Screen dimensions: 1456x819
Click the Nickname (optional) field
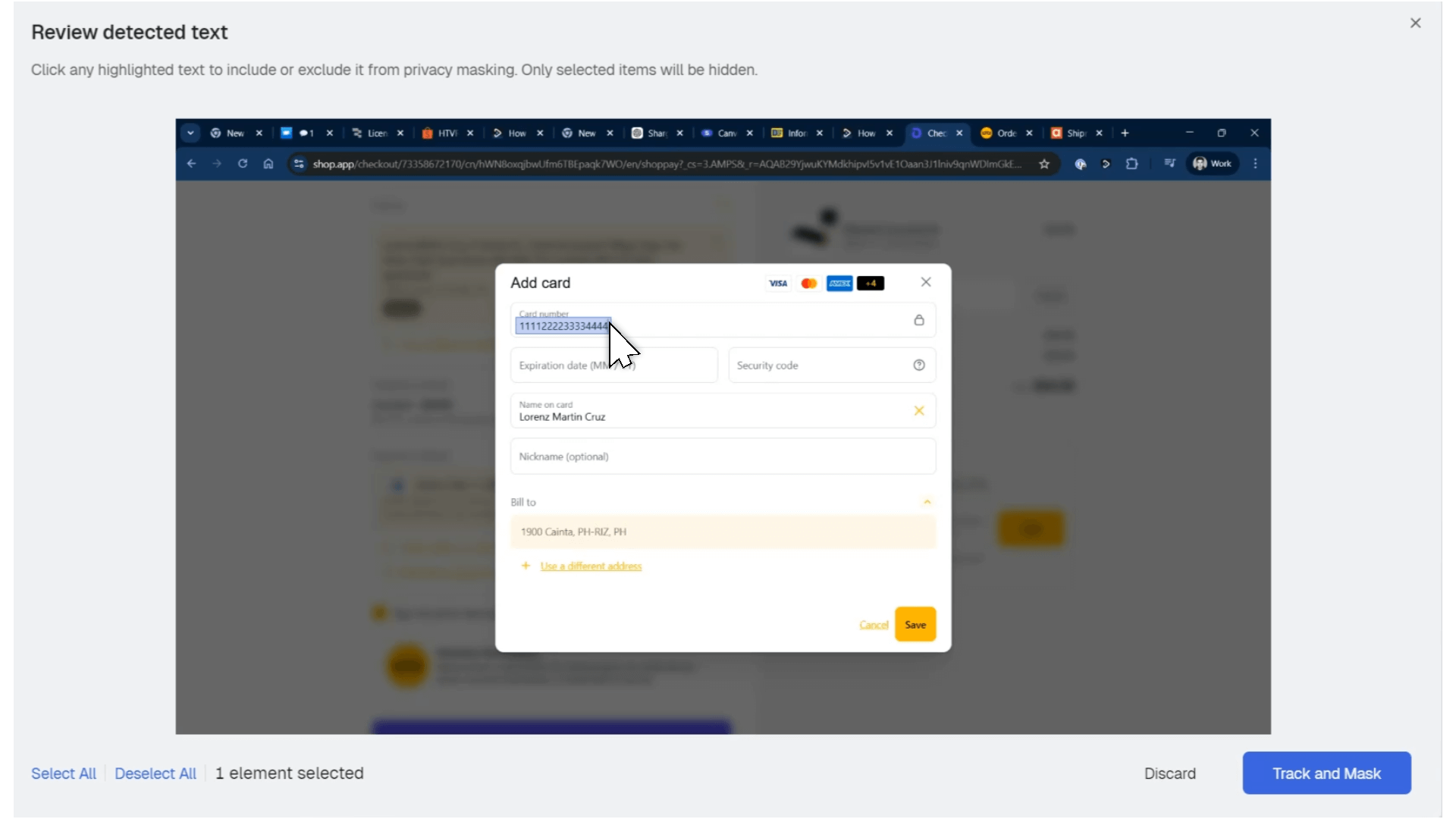coord(722,457)
